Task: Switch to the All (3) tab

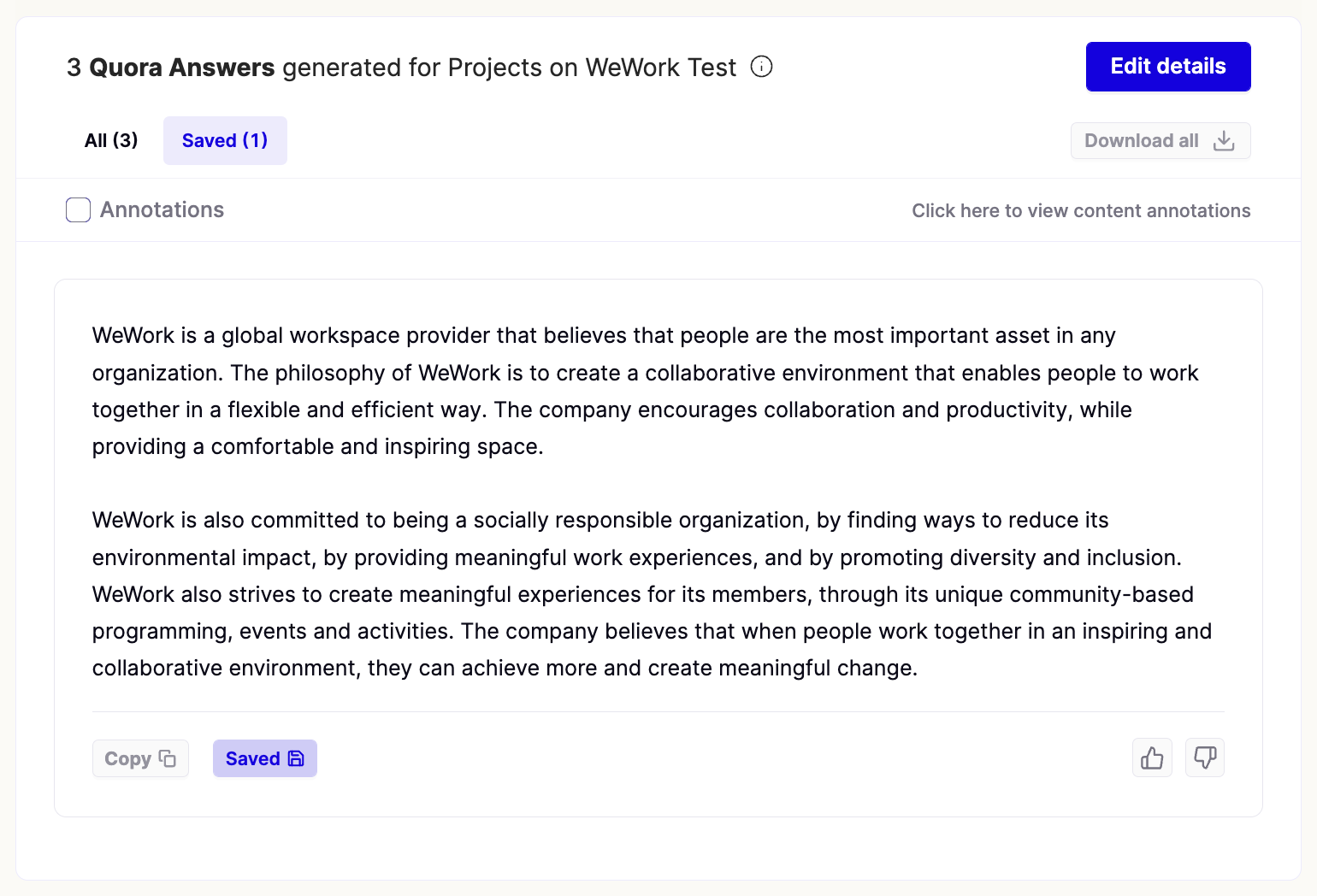Action: (x=111, y=140)
